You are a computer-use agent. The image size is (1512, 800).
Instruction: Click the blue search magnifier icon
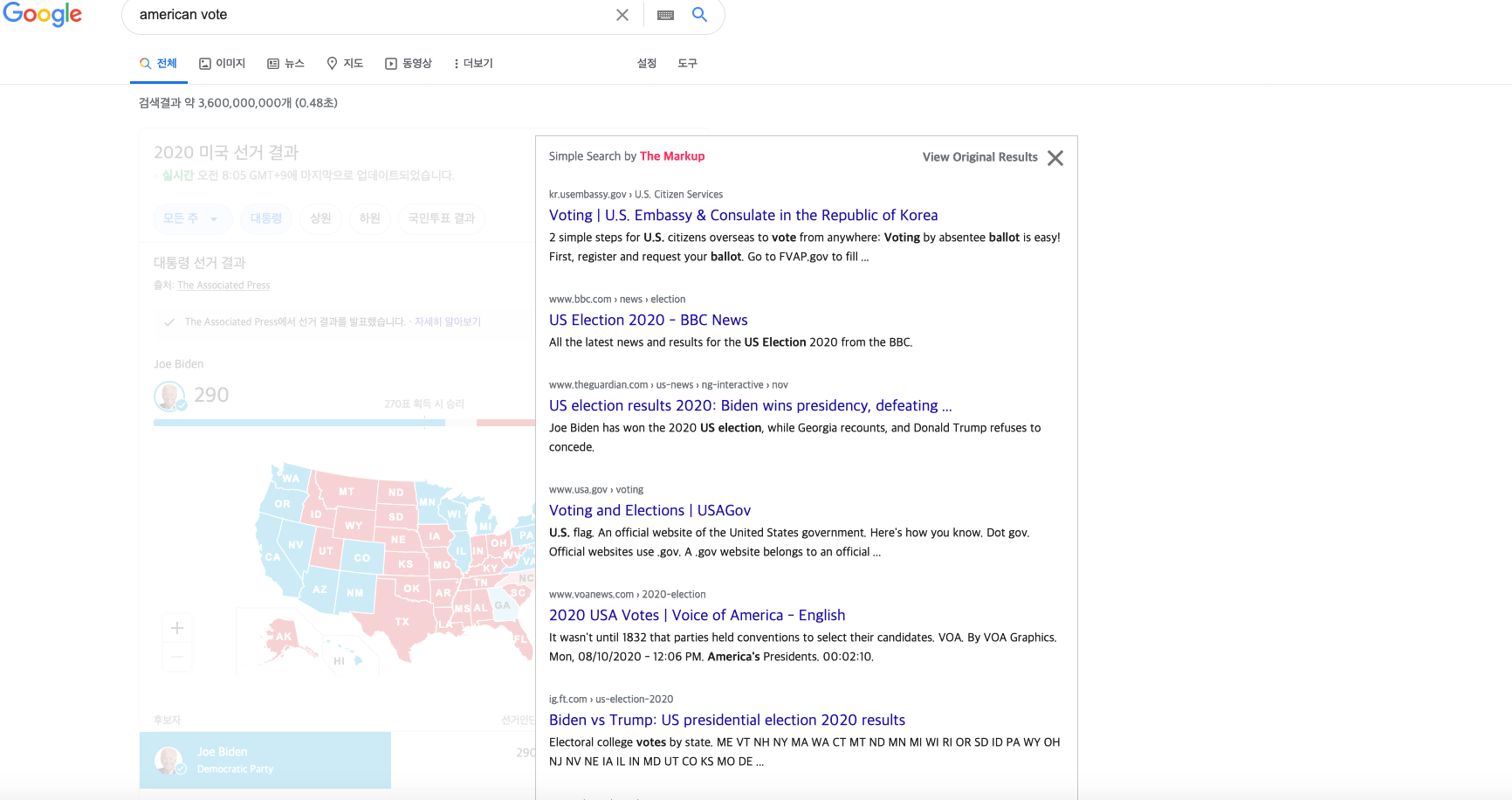699,14
